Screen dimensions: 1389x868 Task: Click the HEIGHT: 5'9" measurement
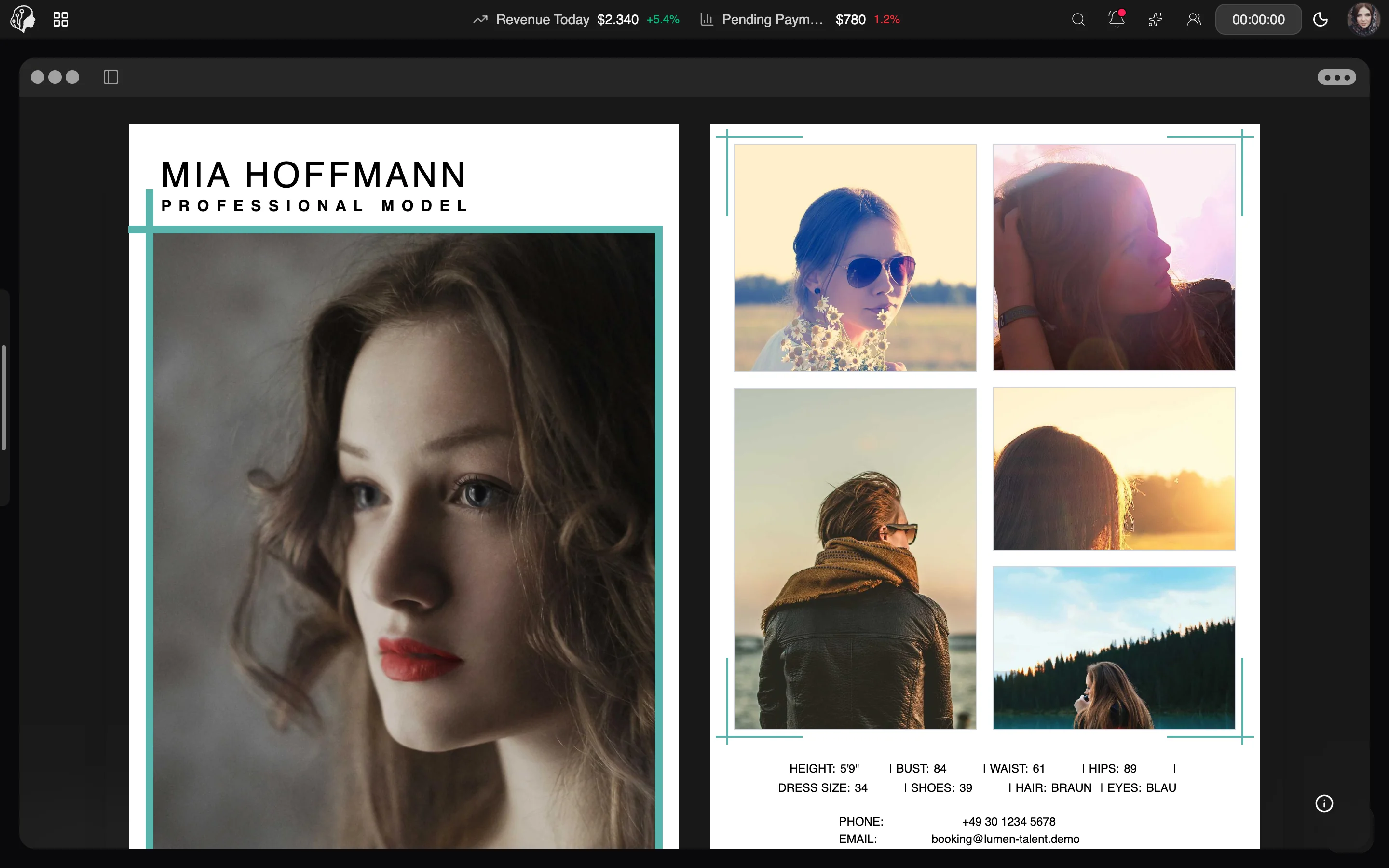[824, 768]
